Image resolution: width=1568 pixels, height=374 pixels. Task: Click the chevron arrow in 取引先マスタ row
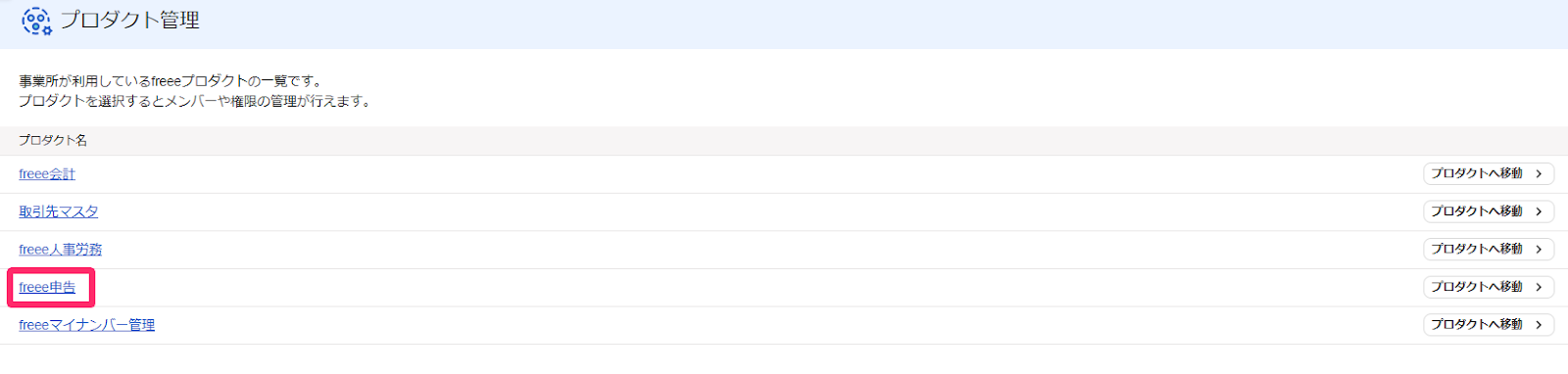click(x=1539, y=211)
